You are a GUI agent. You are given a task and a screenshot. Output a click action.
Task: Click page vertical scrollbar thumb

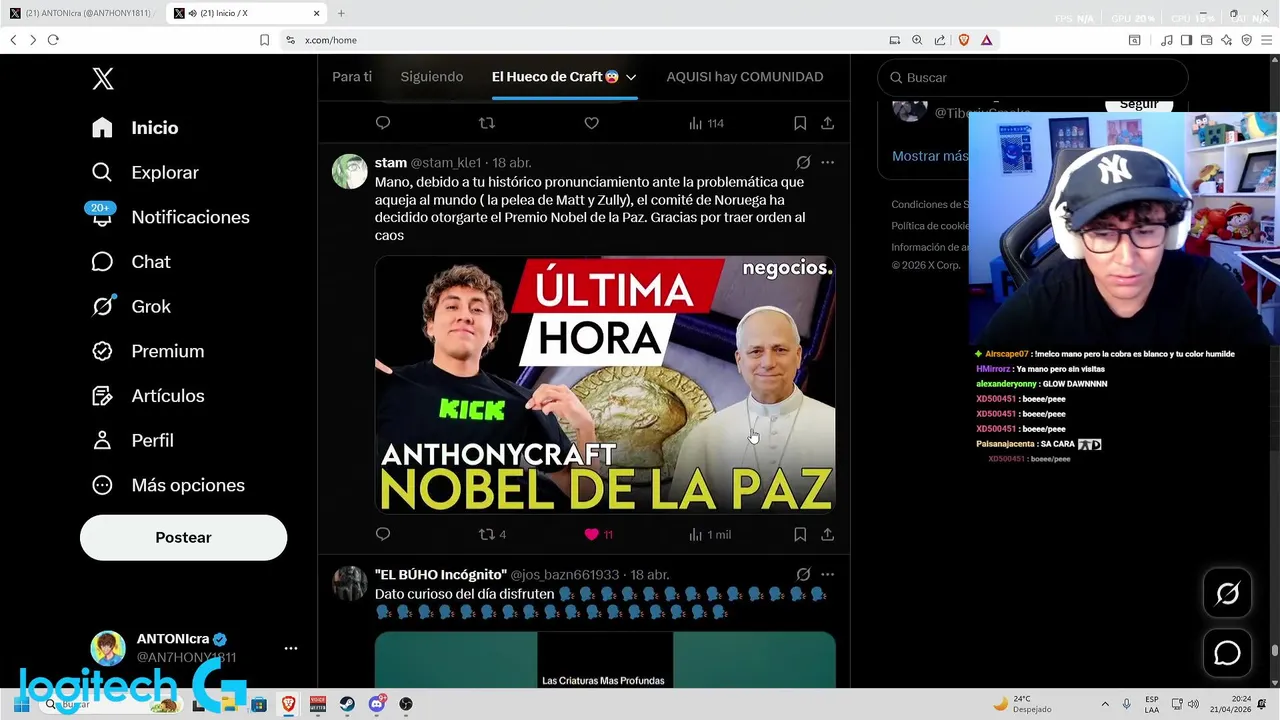[1274, 651]
